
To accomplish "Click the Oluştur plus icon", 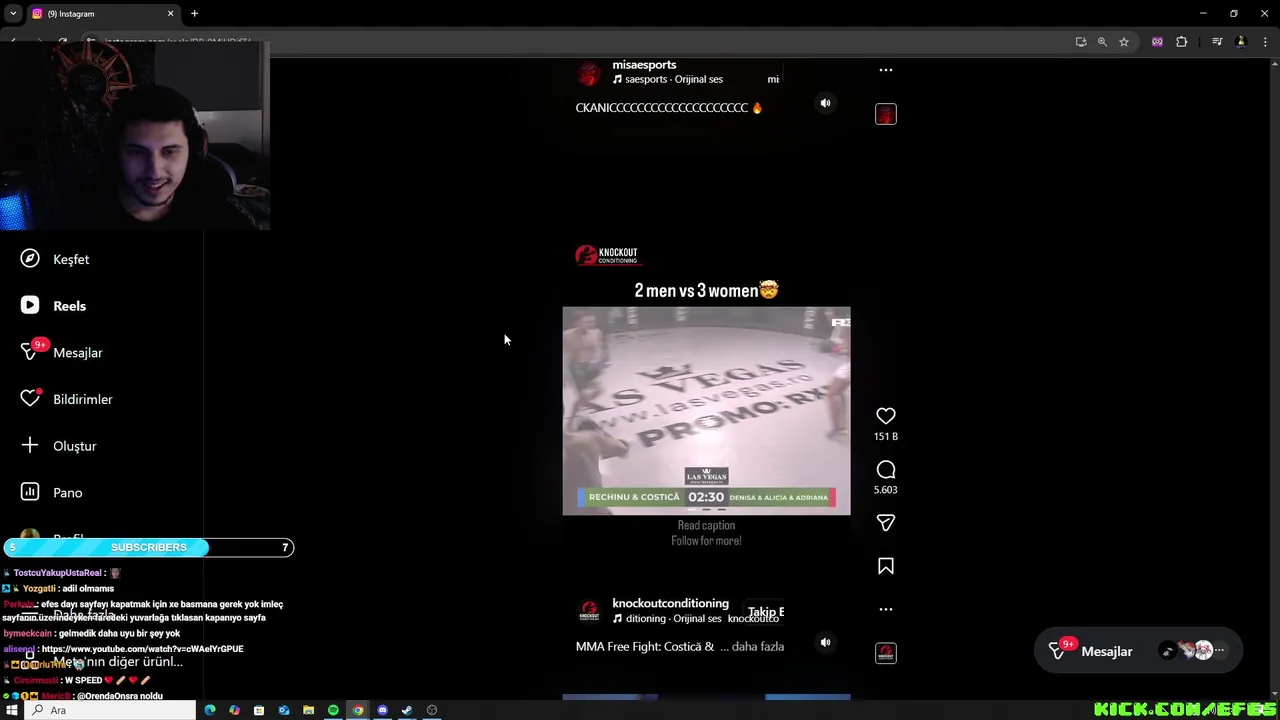I will [30, 446].
